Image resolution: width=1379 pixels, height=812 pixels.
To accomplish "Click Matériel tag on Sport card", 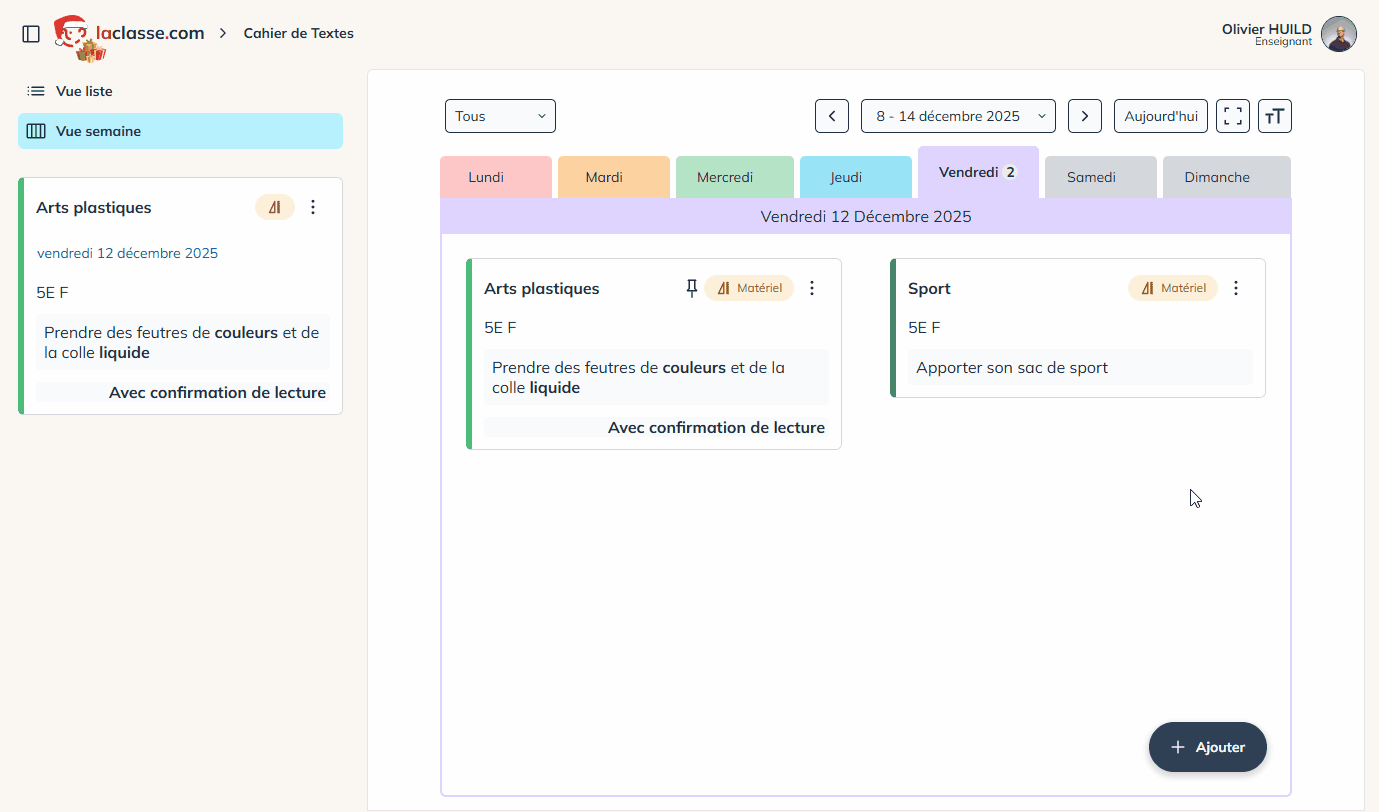I will tap(1173, 288).
